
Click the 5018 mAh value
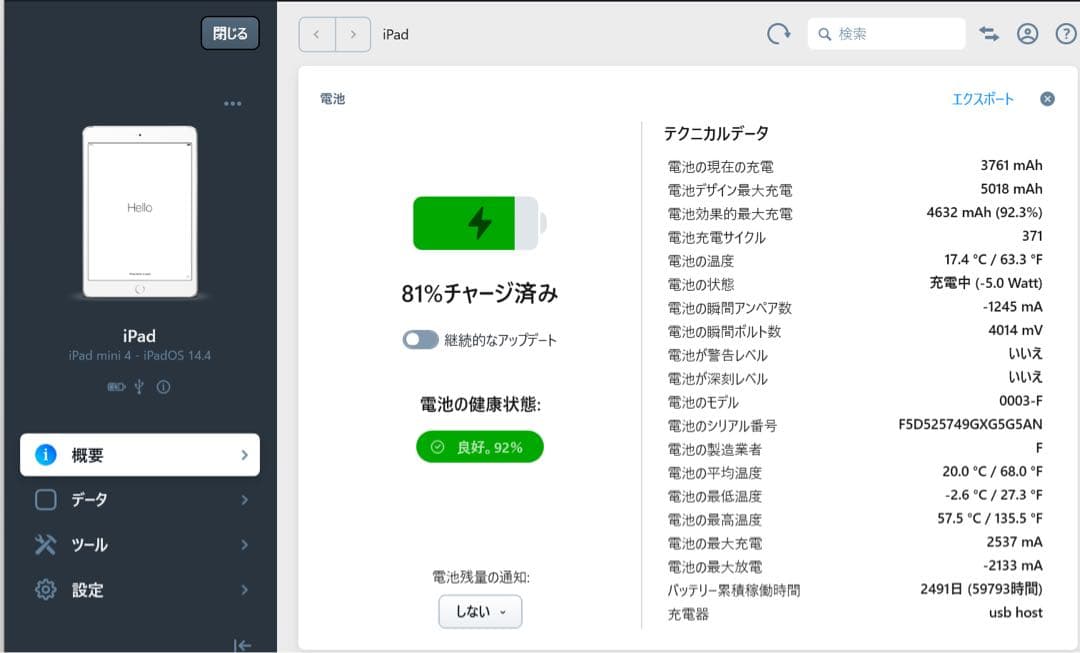(x=1011, y=189)
